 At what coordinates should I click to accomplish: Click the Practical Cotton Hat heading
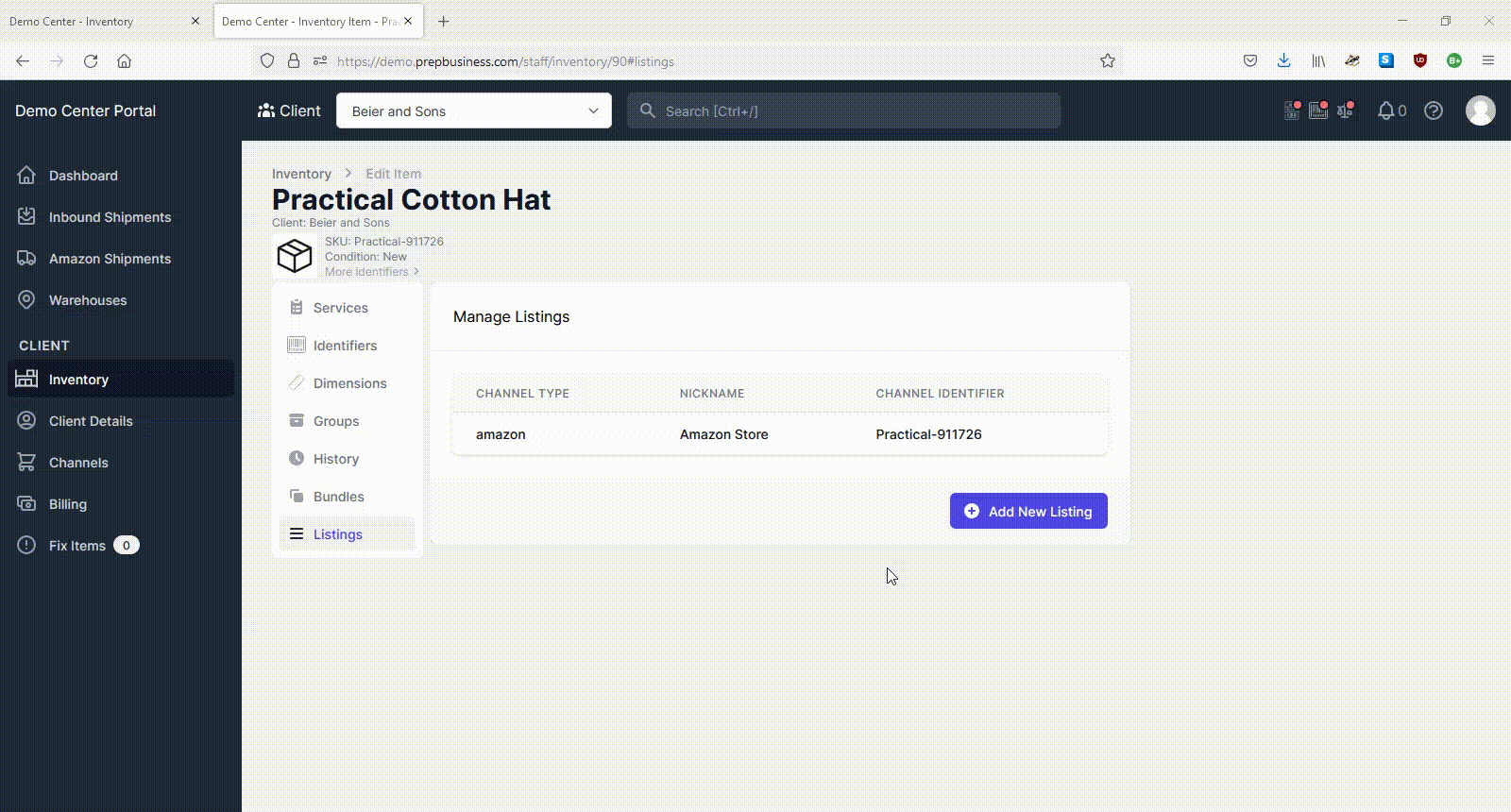point(411,199)
